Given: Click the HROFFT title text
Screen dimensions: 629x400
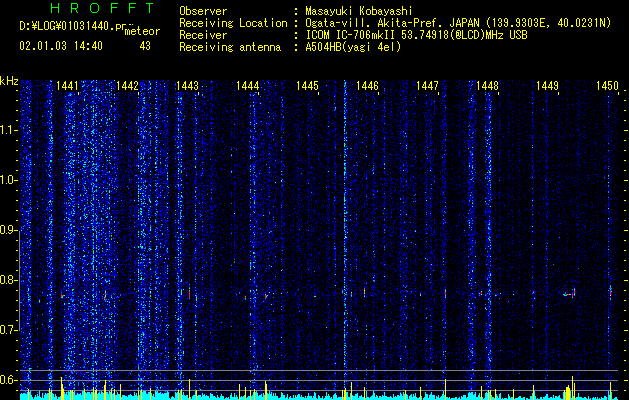Looking at the screenshot, I should [x=102, y=8].
